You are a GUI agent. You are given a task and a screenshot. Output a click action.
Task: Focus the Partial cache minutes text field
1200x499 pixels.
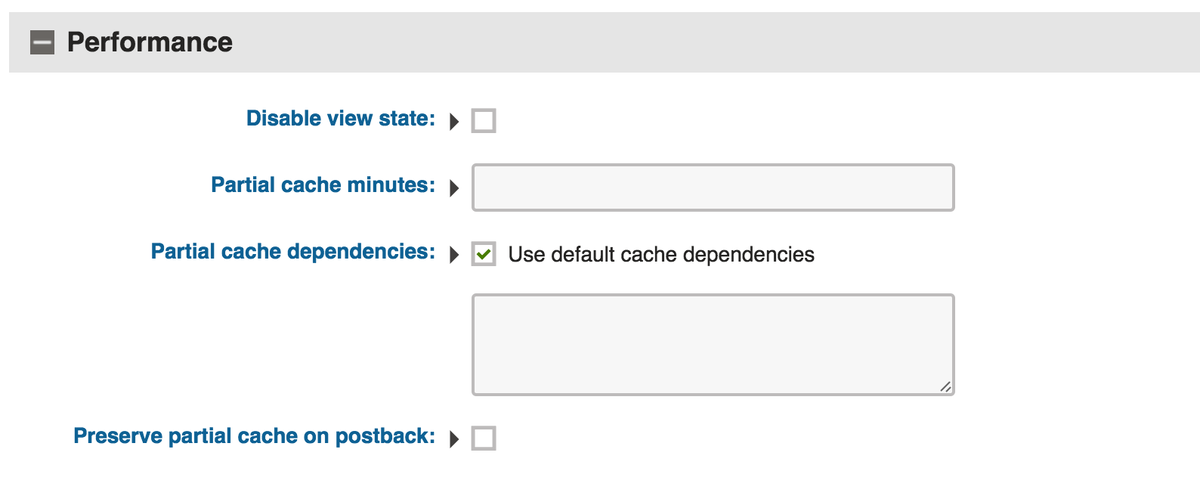click(712, 188)
